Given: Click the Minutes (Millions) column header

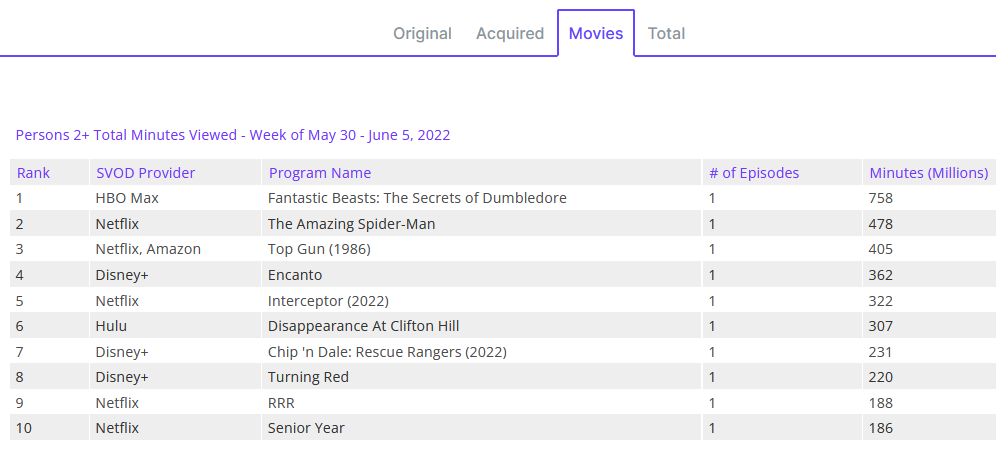Looking at the screenshot, I should [928, 173].
